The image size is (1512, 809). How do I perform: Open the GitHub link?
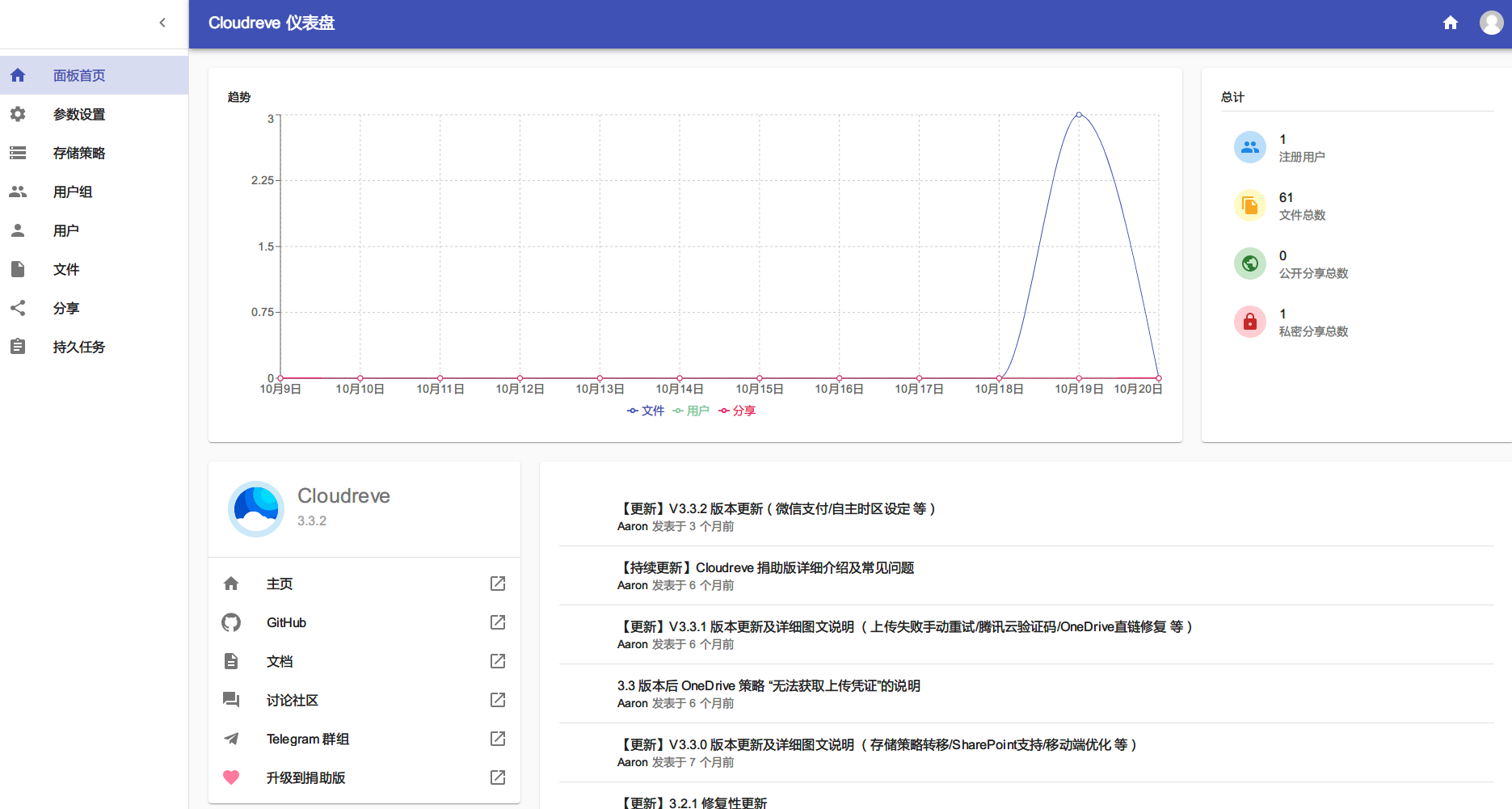(364, 622)
